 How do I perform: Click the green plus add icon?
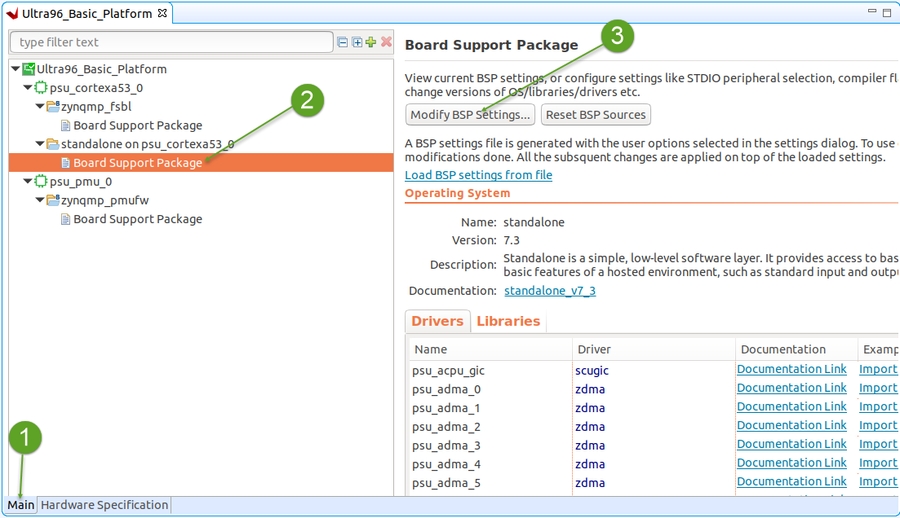371,42
